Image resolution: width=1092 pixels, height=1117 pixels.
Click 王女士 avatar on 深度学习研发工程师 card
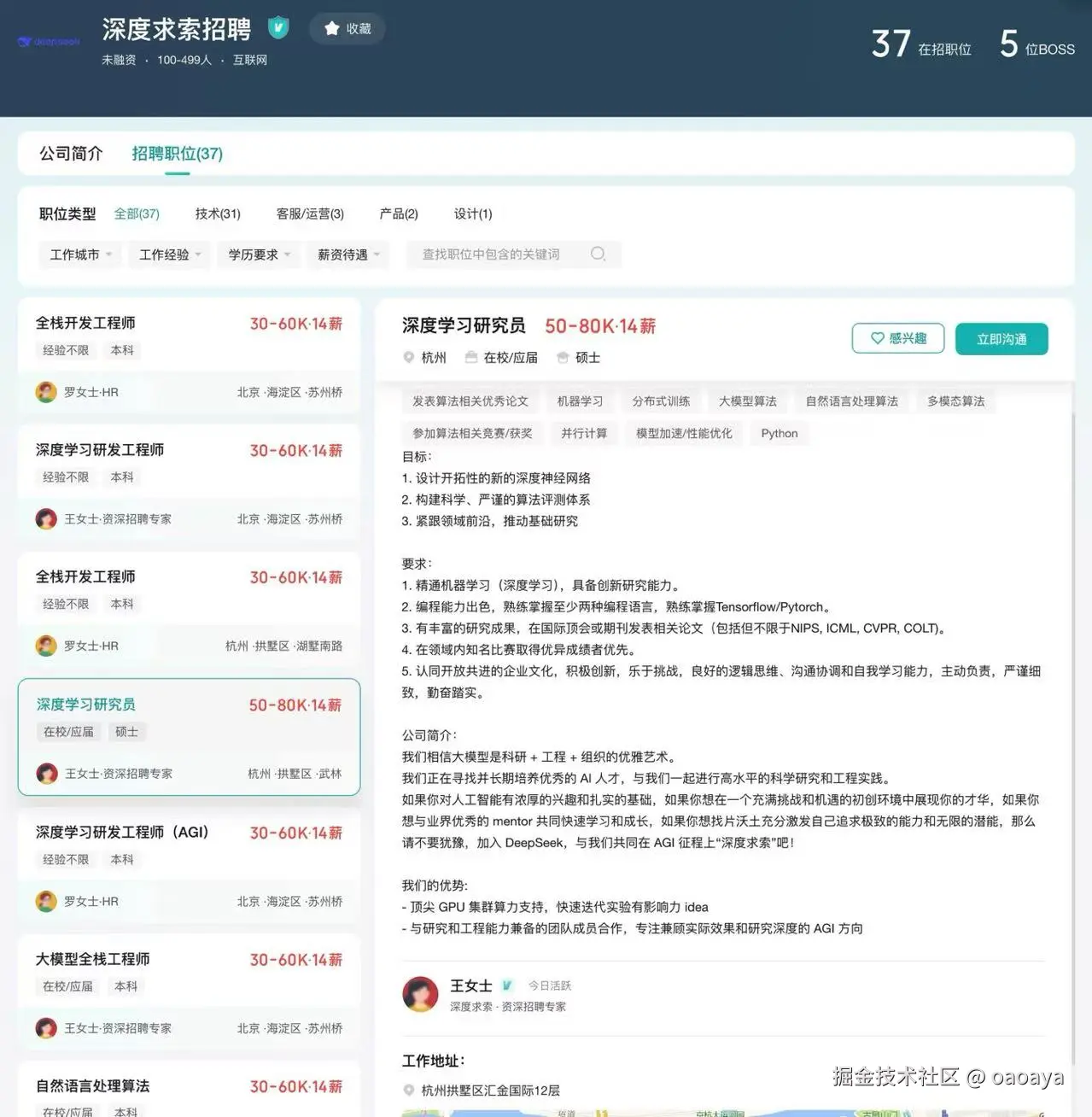pyautogui.click(x=46, y=519)
